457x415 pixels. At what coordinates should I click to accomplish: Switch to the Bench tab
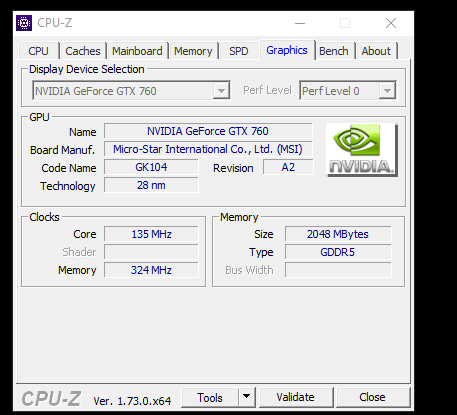[x=334, y=51]
